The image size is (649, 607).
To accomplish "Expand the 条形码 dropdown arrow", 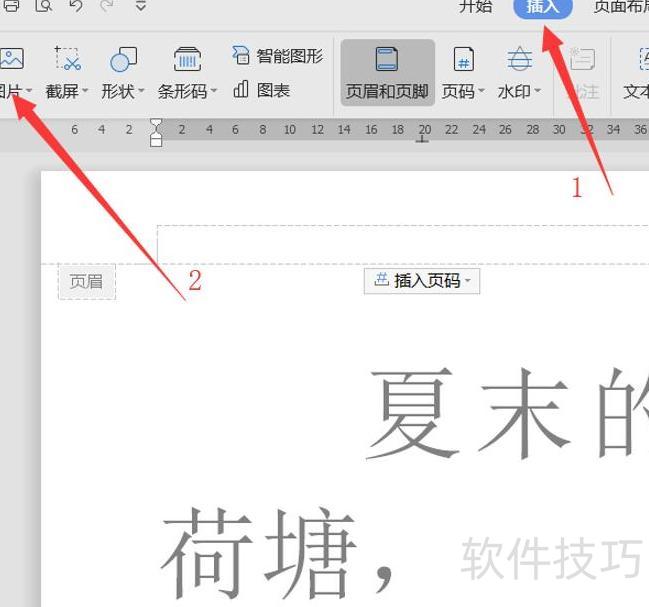I will tap(214, 90).
